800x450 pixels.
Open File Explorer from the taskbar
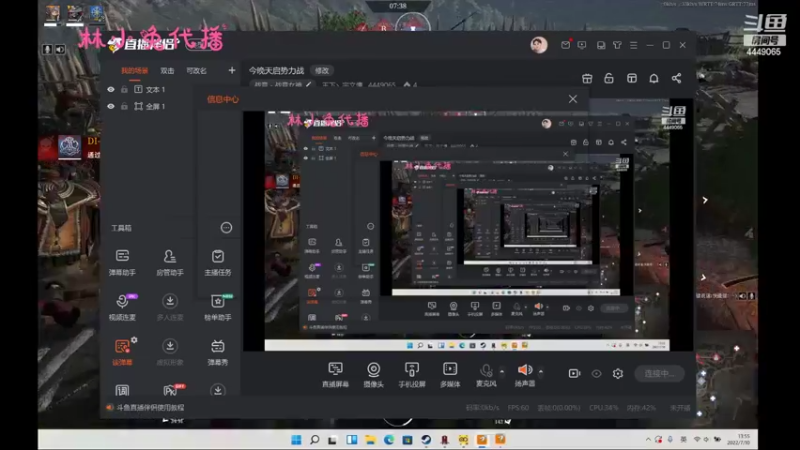click(x=370, y=439)
